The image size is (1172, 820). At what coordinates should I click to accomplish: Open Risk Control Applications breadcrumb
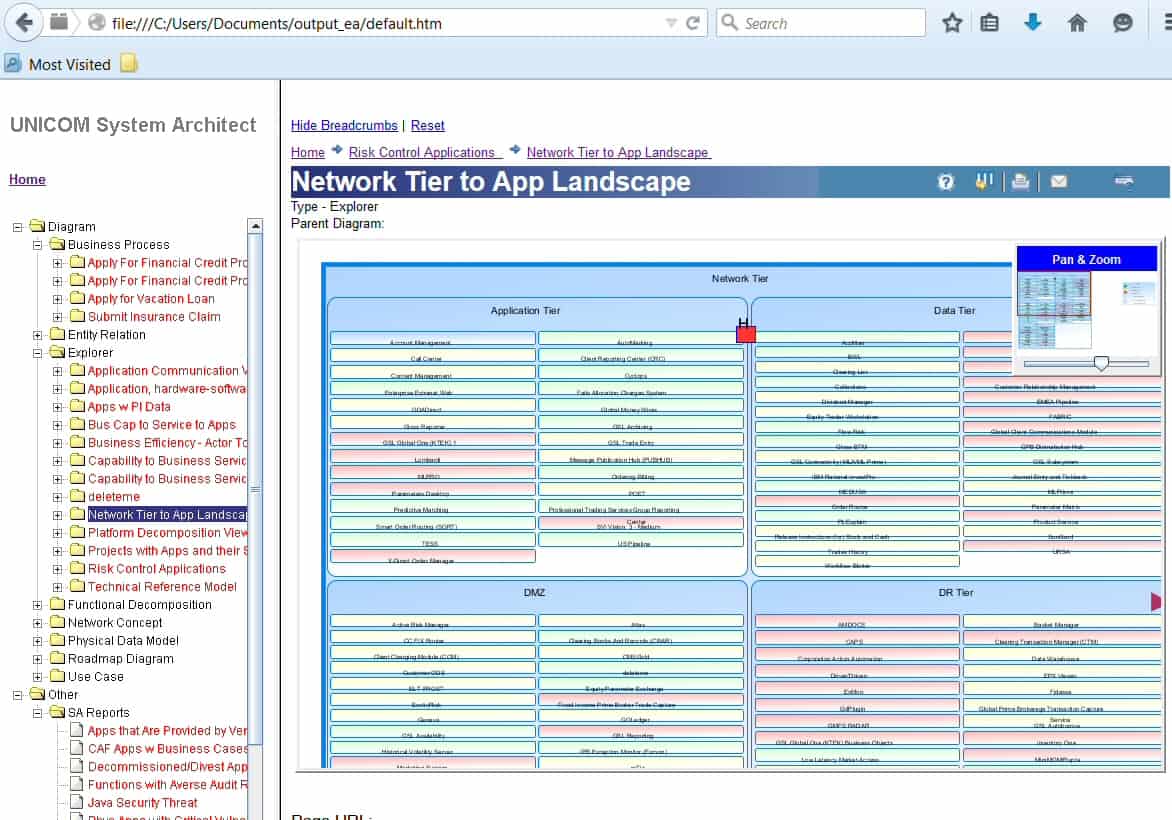coord(422,152)
